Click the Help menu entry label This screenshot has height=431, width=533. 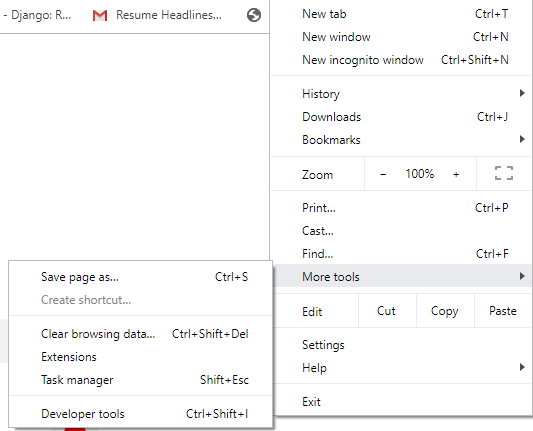coord(314,368)
